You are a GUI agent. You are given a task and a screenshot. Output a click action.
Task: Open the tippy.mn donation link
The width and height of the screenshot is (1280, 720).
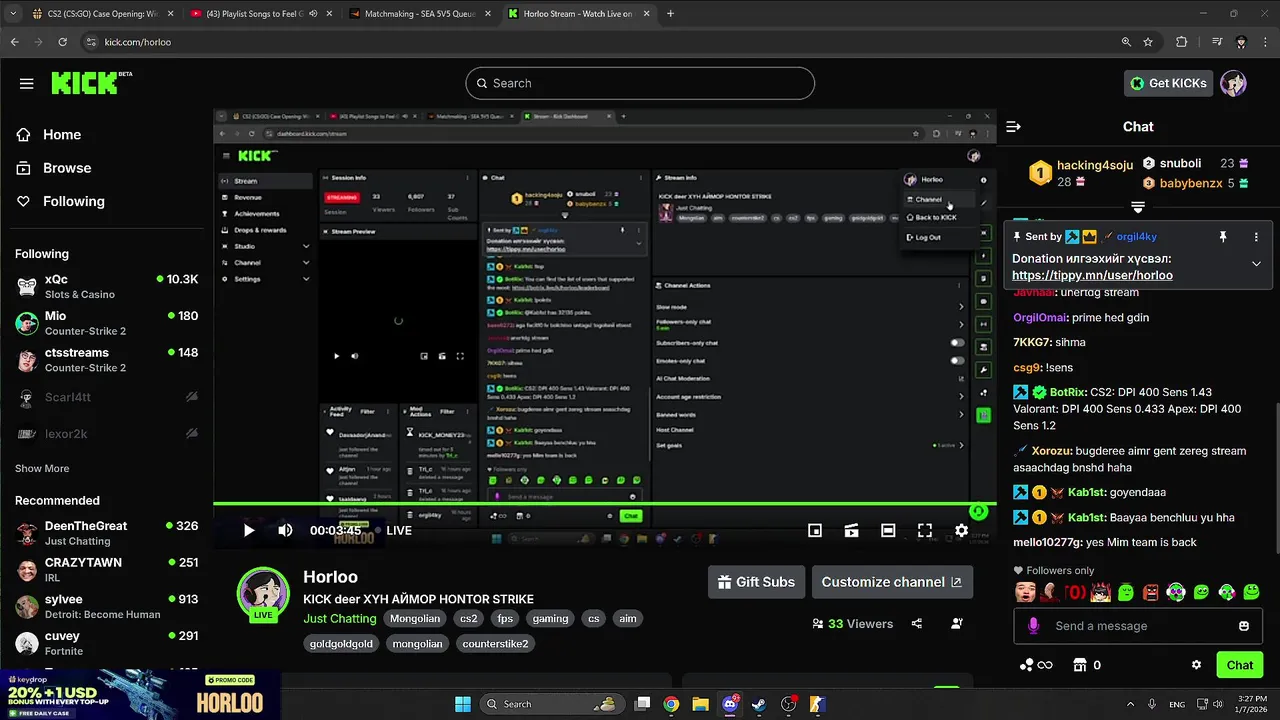coord(1092,275)
